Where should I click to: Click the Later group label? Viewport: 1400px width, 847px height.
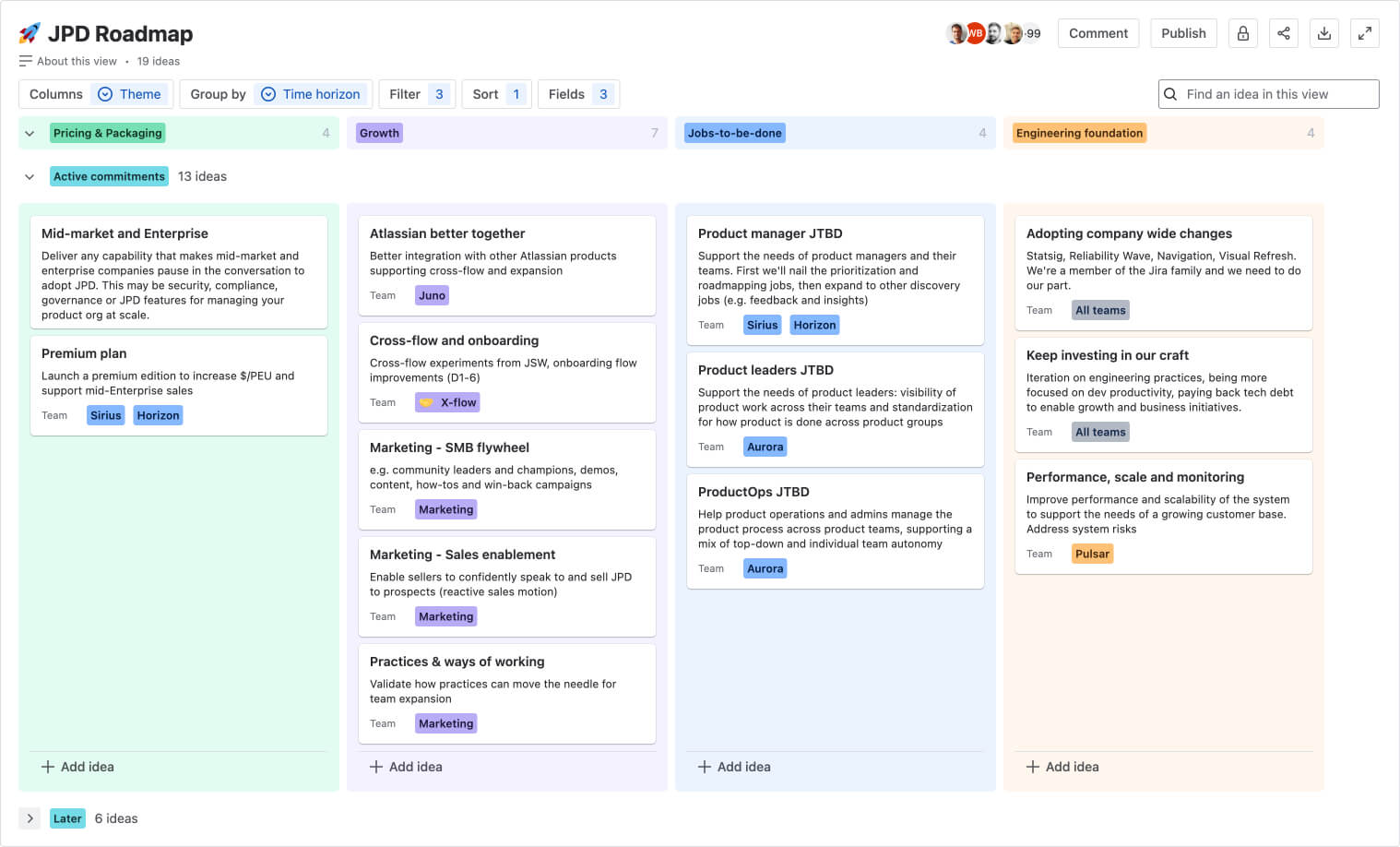pyautogui.click(x=67, y=818)
